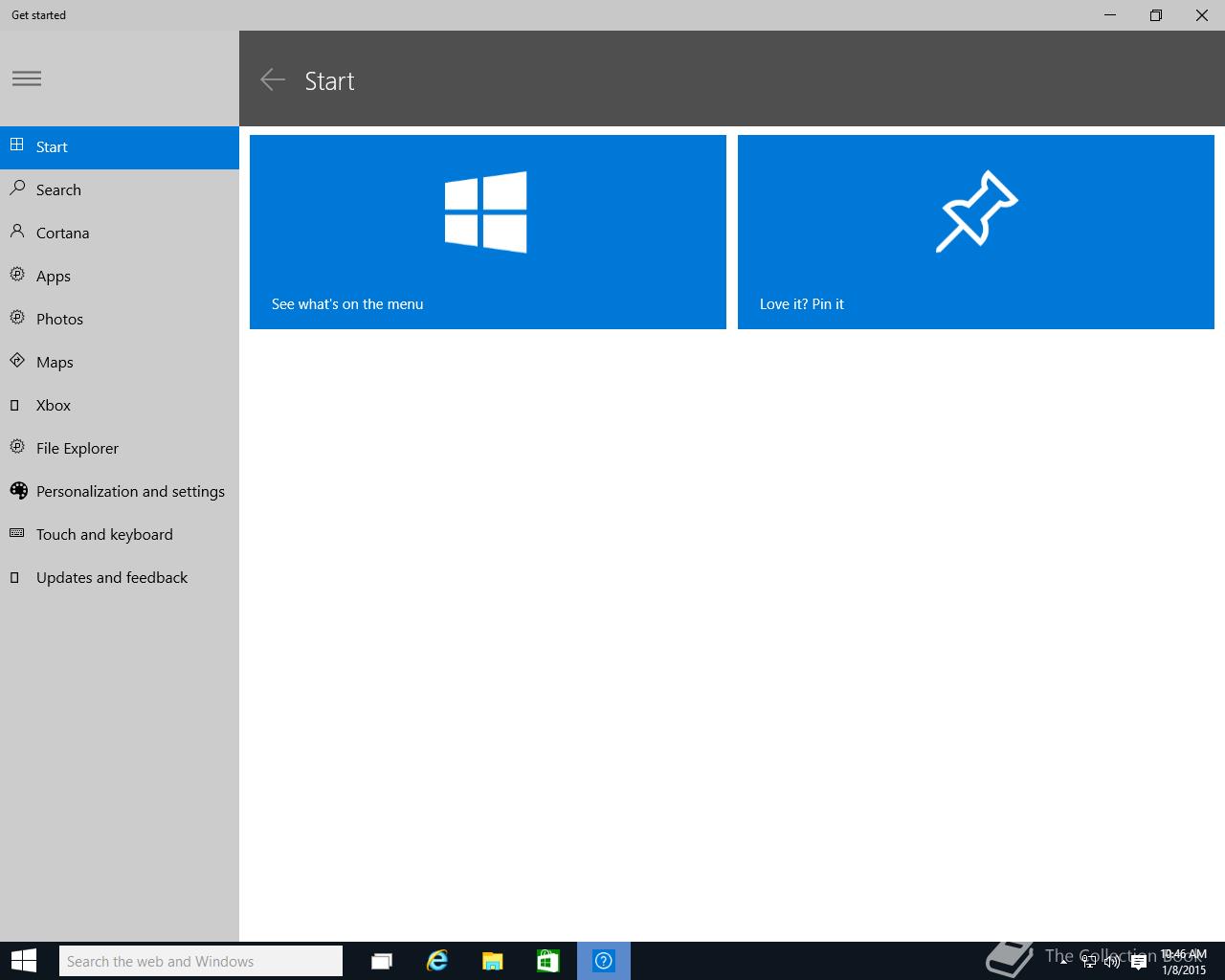1225x980 pixels.
Task: Select the Start menu item label
Action: pos(52,147)
